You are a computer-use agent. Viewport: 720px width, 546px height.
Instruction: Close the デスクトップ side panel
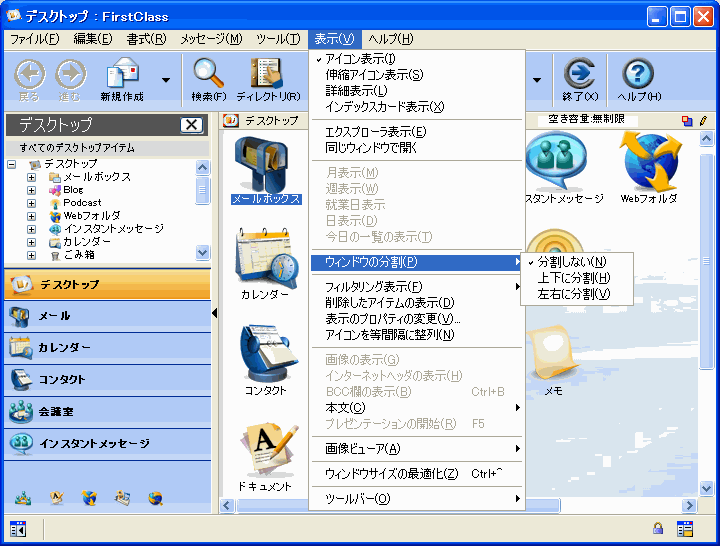pos(191,125)
